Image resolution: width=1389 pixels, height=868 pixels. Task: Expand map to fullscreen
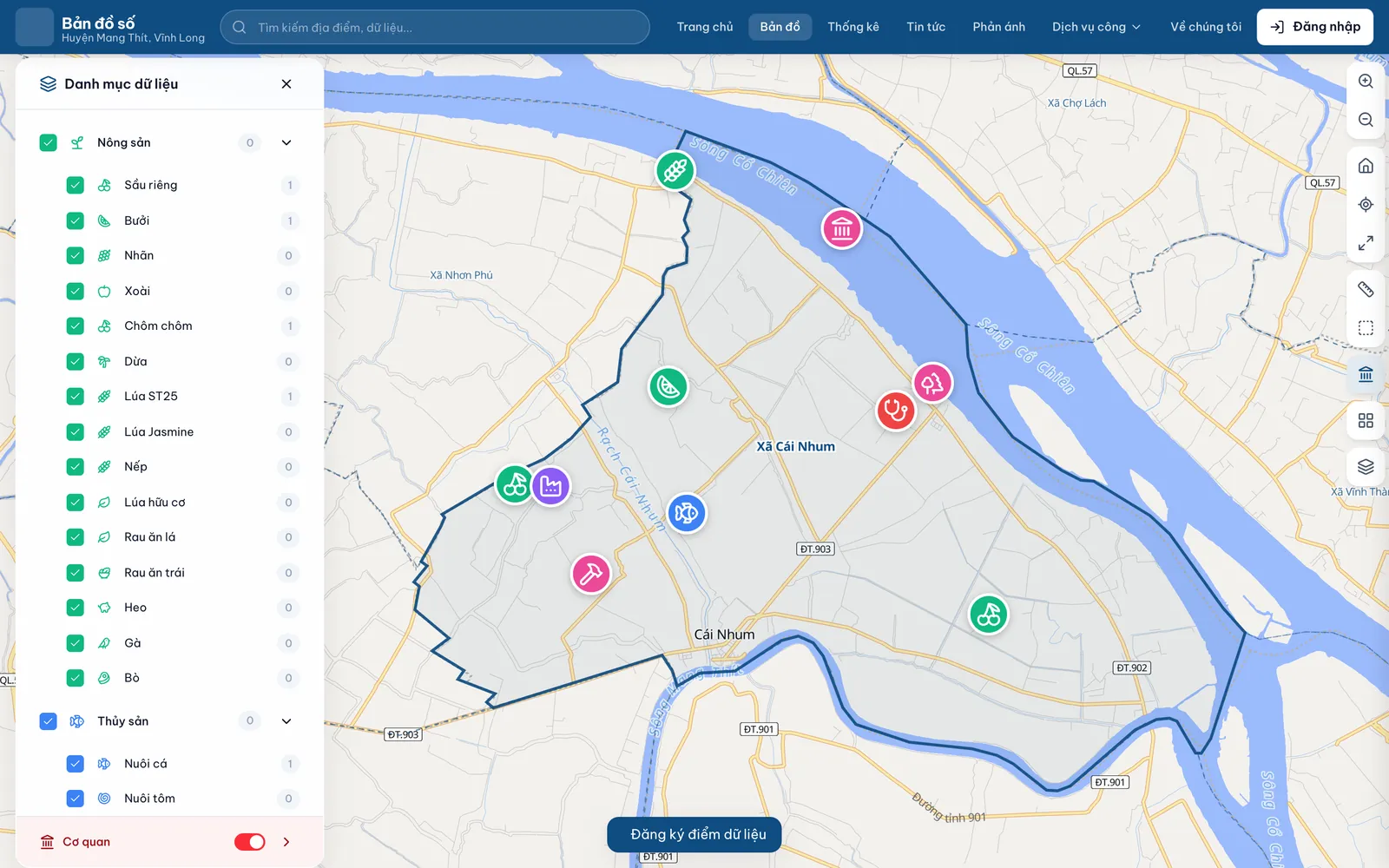tap(1366, 243)
